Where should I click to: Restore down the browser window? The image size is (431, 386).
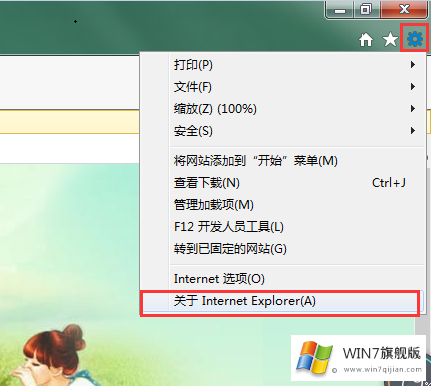click(x=366, y=9)
